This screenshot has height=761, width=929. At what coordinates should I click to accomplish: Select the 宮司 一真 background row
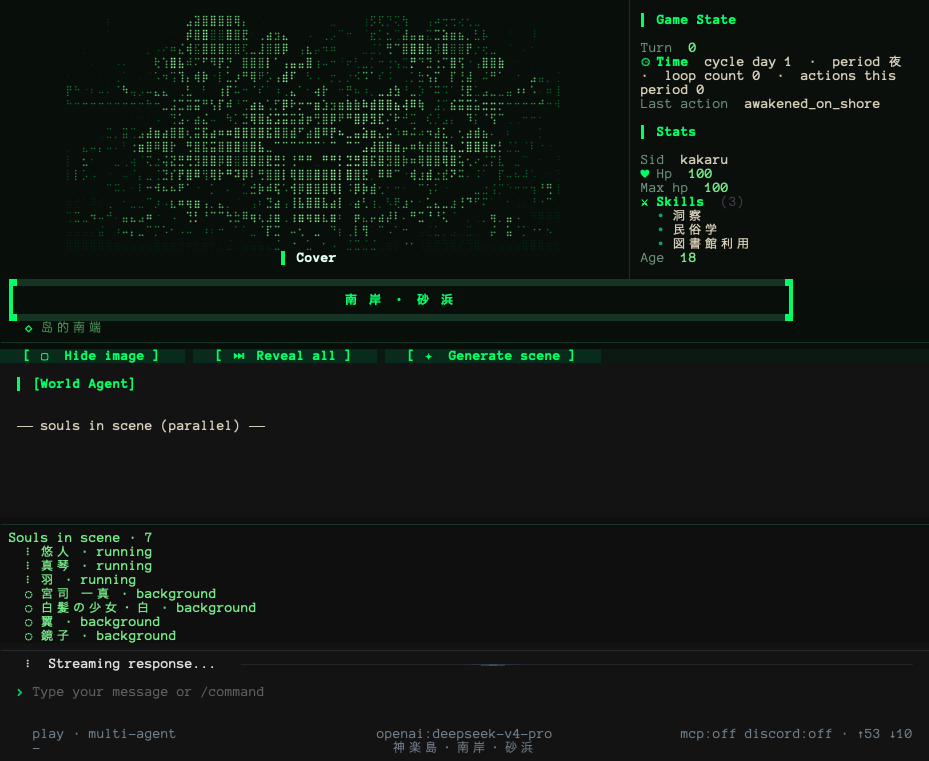(x=120, y=594)
